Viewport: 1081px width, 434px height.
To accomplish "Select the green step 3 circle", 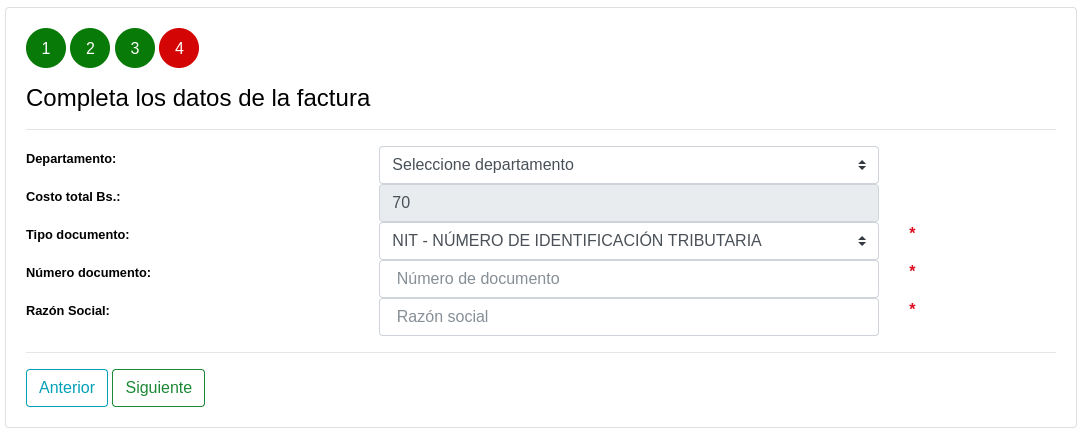I will 135,48.
